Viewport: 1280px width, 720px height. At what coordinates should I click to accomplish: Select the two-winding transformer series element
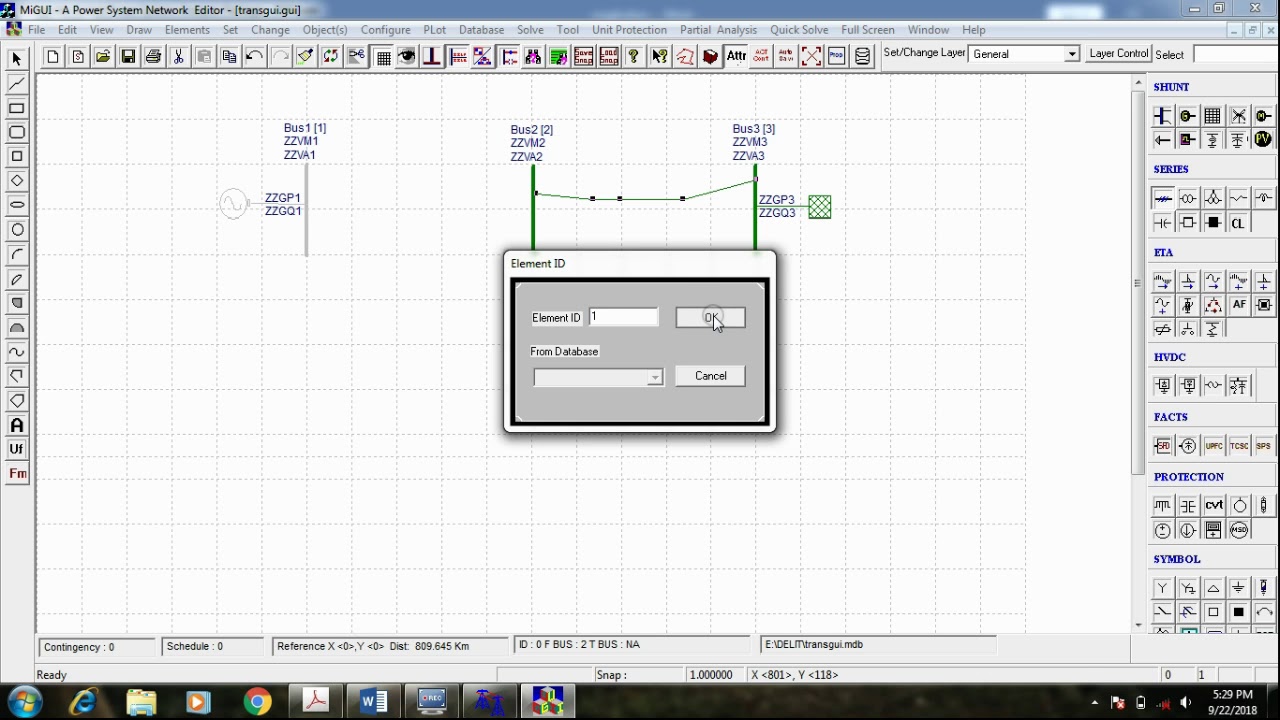(x=1188, y=199)
